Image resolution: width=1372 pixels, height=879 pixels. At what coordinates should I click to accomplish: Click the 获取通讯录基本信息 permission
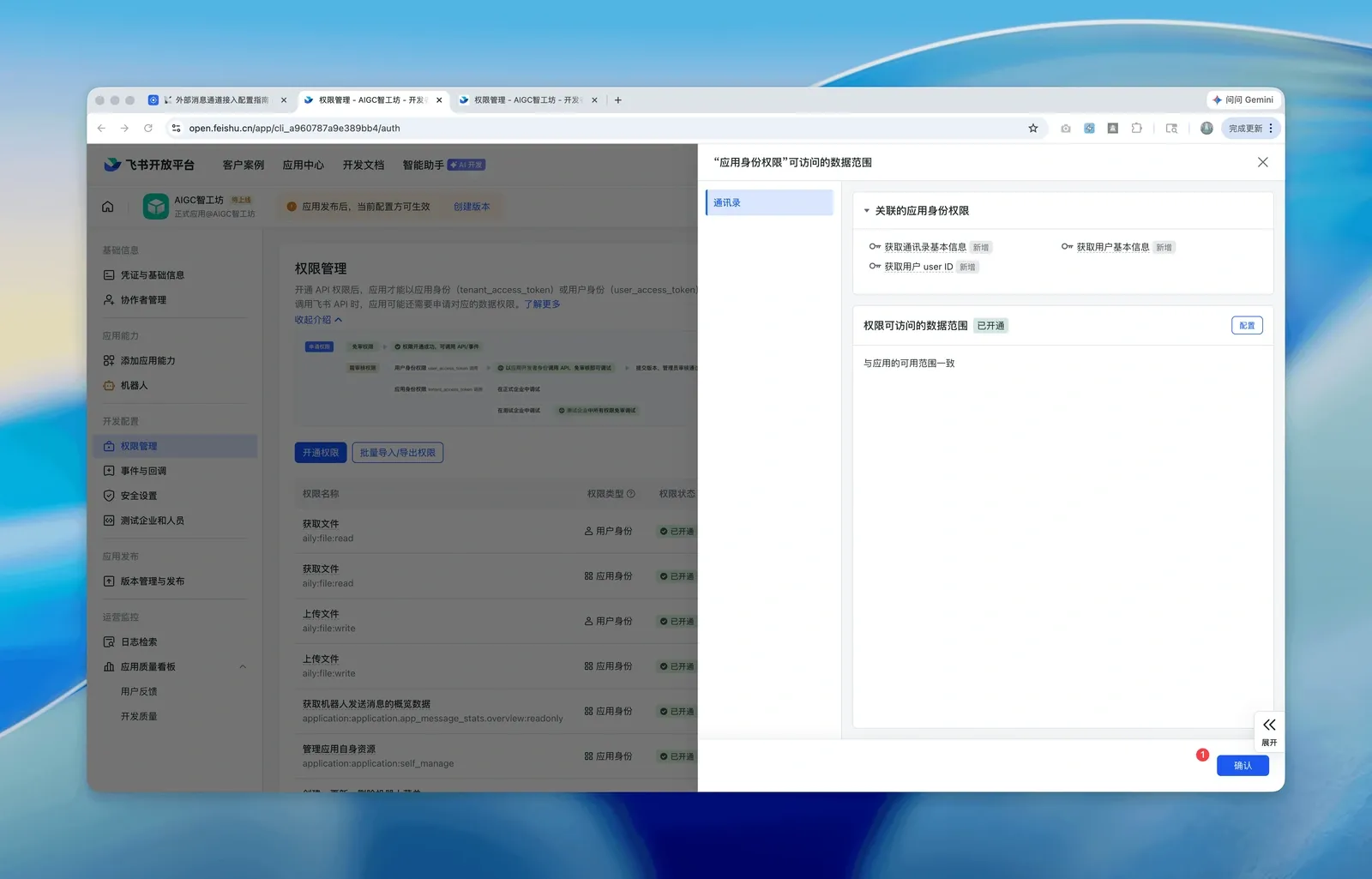pyautogui.click(x=925, y=247)
